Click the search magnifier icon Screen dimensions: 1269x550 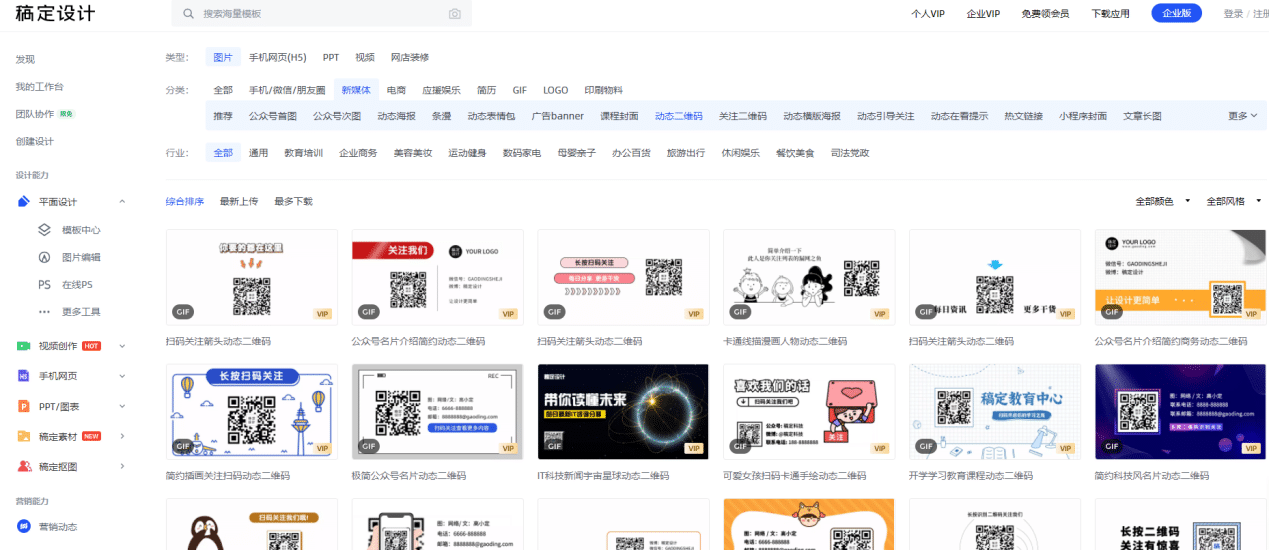pyautogui.click(x=188, y=14)
